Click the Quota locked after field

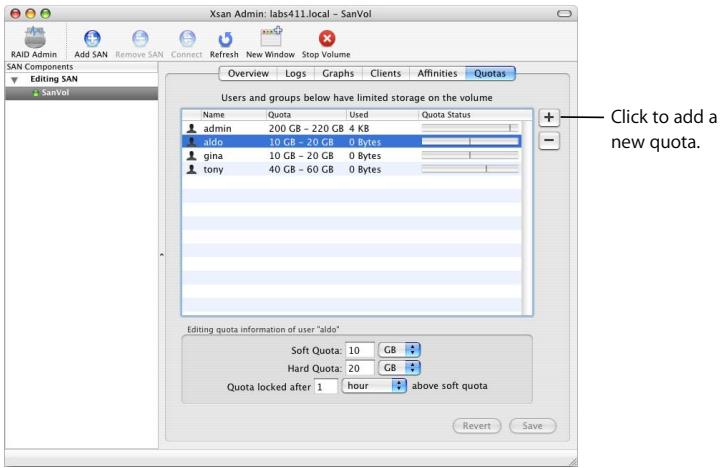(x=326, y=386)
